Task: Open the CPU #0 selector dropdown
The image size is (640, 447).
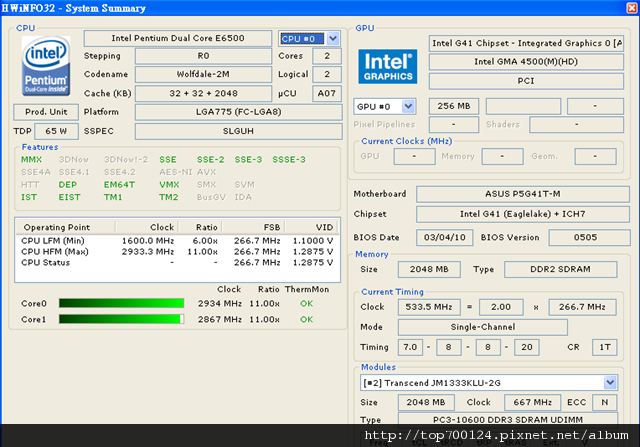Action: 333,39
